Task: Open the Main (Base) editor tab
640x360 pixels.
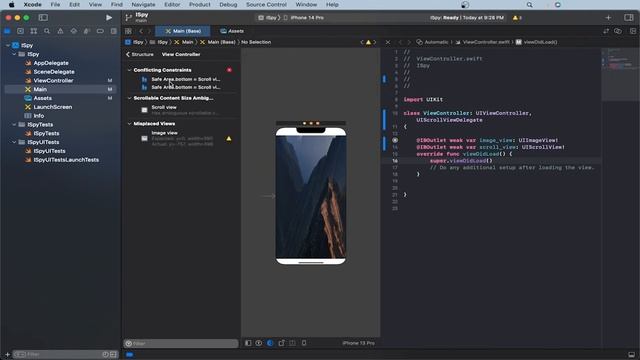Action: coord(183,31)
